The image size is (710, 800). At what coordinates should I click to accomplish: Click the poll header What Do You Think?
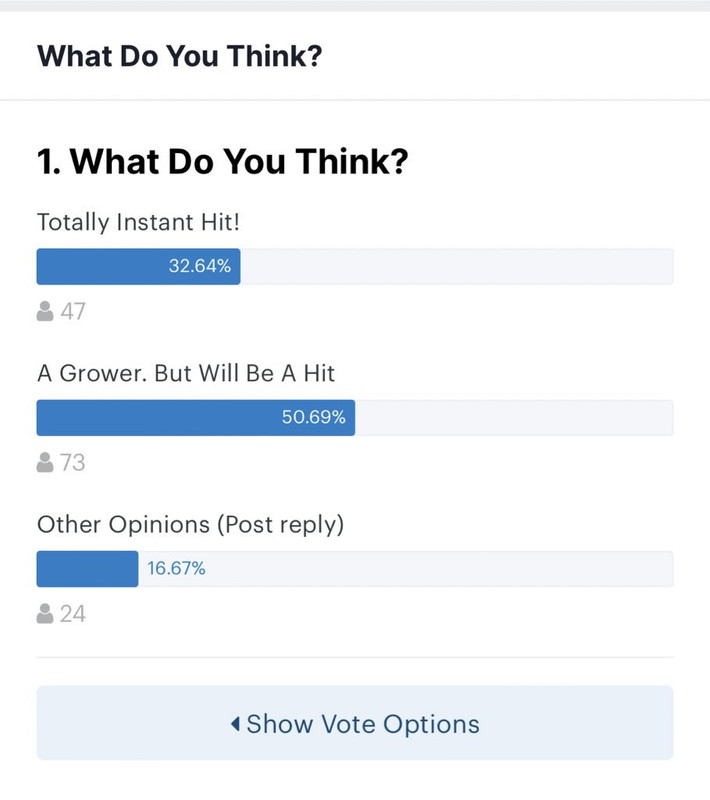pyautogui.click(x=180, y=56)
